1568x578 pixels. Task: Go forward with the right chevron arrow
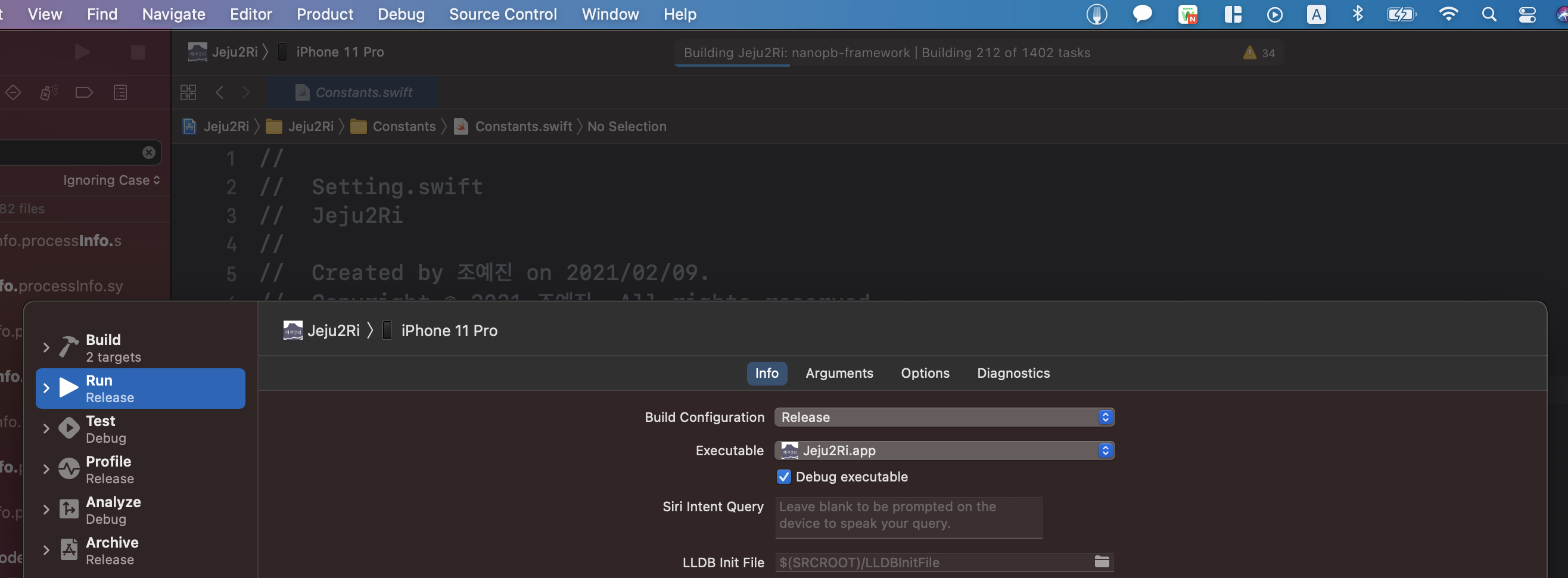point(246,92)
